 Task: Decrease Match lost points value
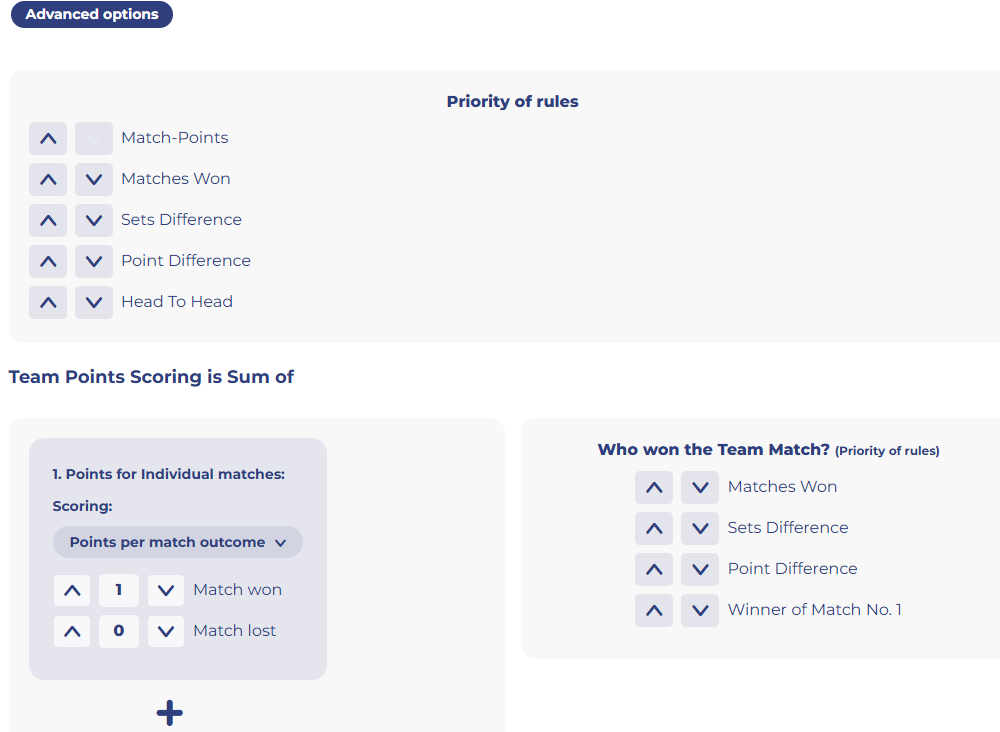coord(166,631)
